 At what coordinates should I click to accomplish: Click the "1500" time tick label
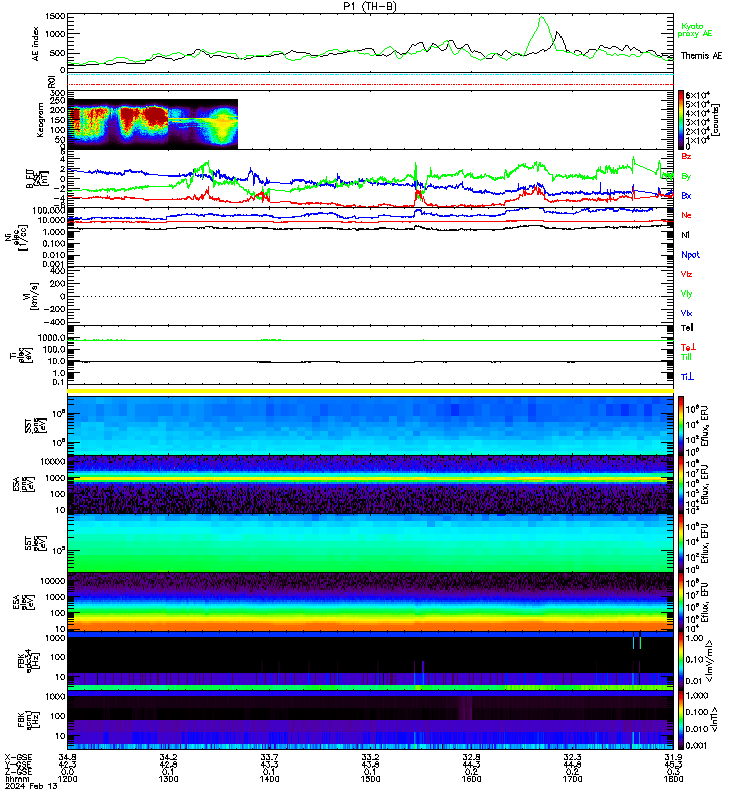point(370,779)
